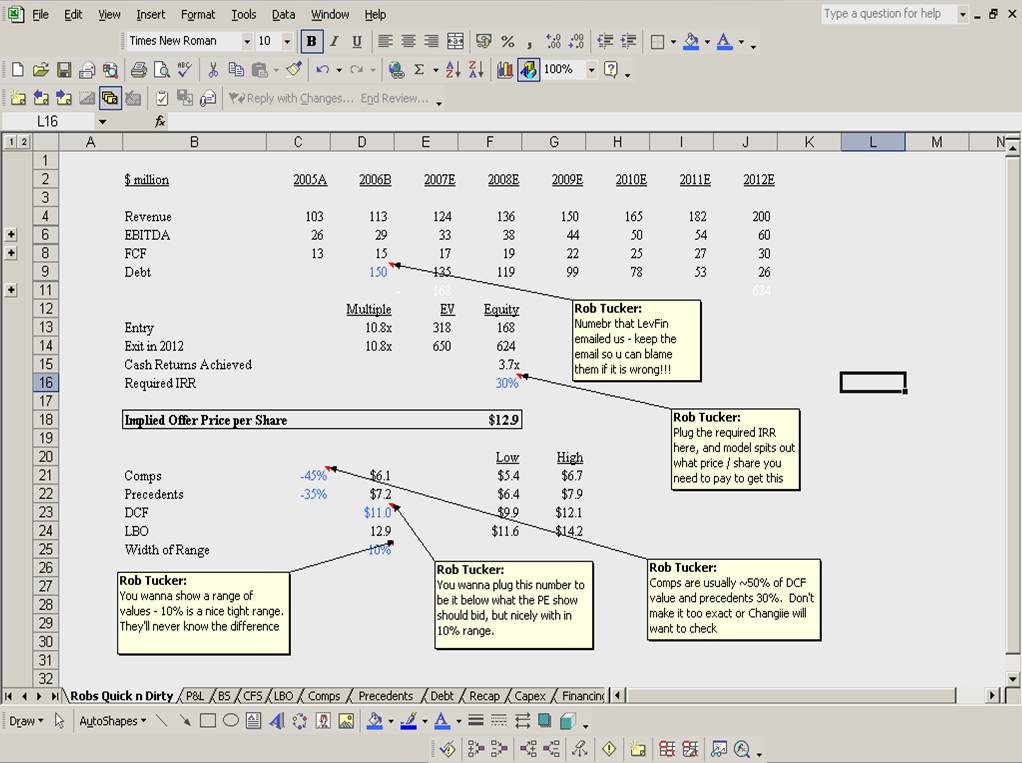The image size is (1022, 763).
Task: Copy the selection
Action: point(235,70)
